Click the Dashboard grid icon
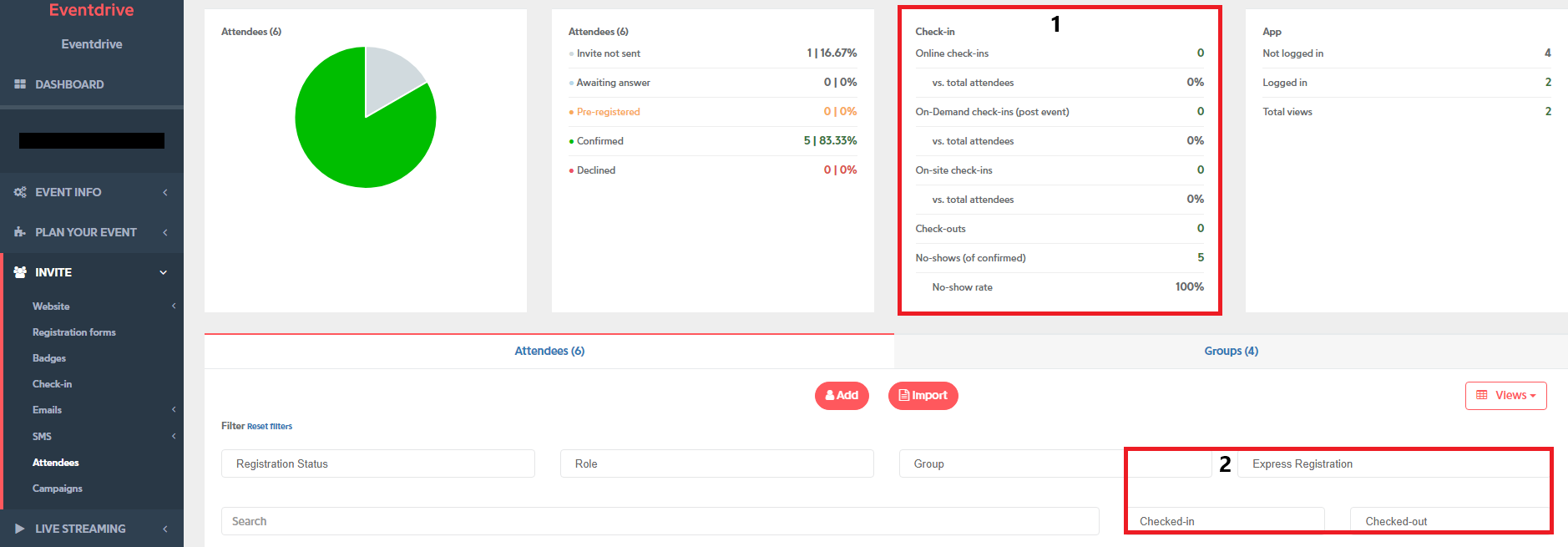 [x=20, y=84]
